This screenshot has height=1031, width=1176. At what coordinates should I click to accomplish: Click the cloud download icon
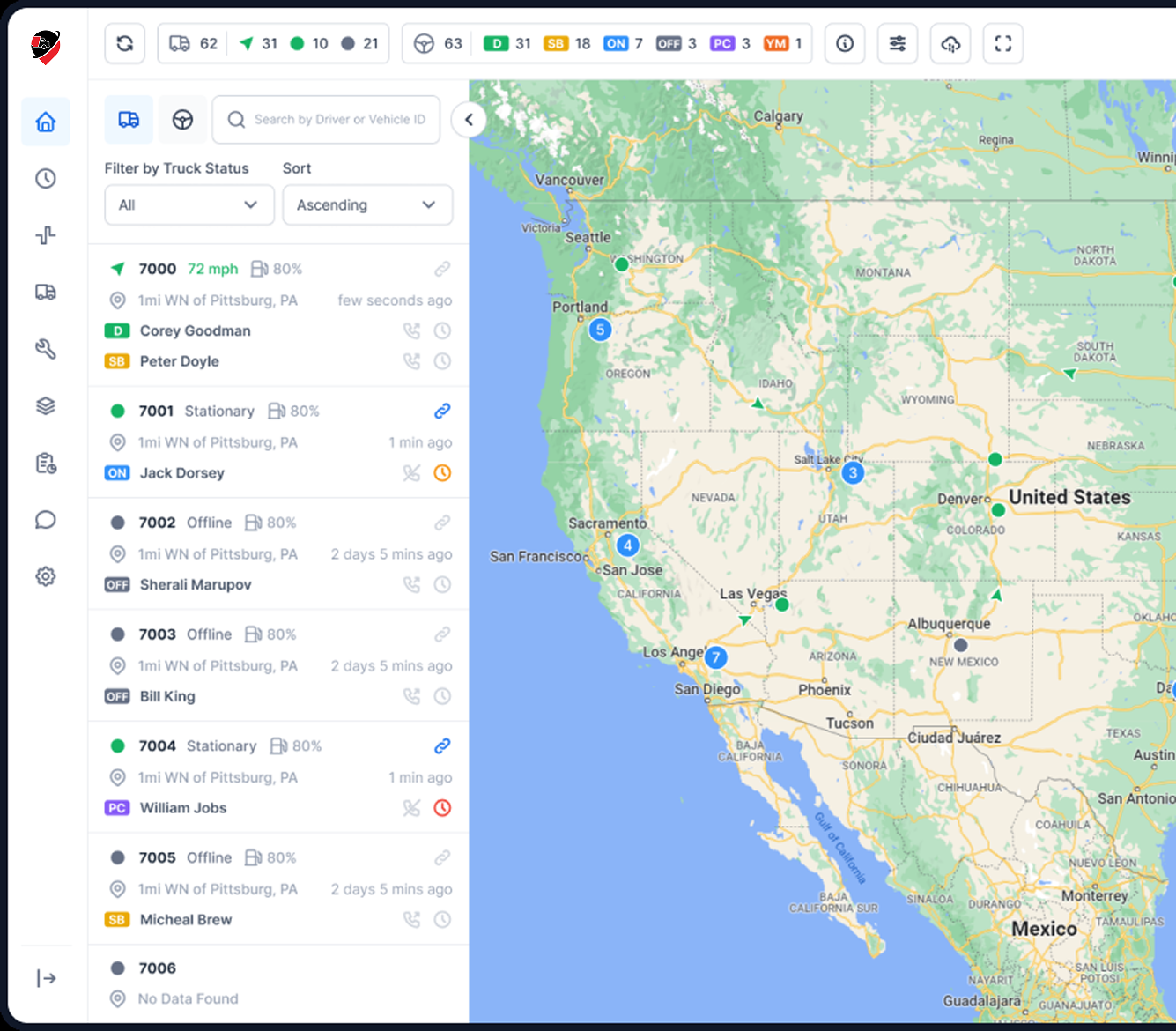[x=950, y=43]
